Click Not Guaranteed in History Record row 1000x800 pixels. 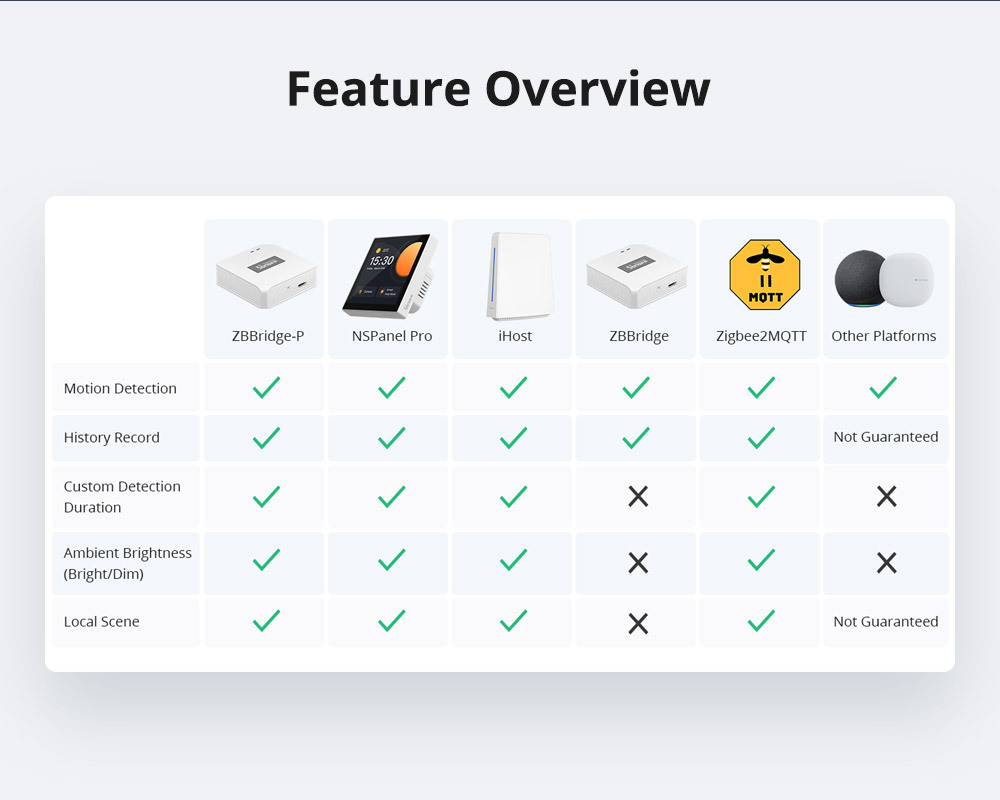pyautogui.click(x=886, y=437)
